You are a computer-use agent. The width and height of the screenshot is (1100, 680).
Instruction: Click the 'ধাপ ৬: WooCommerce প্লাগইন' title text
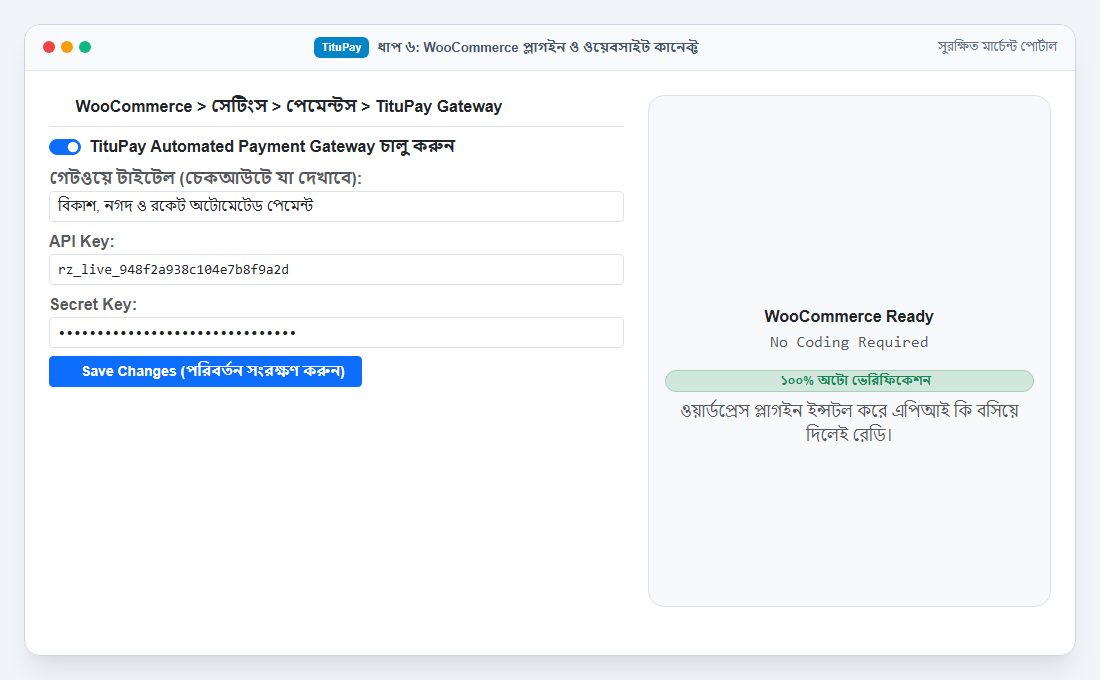(538, 47)
